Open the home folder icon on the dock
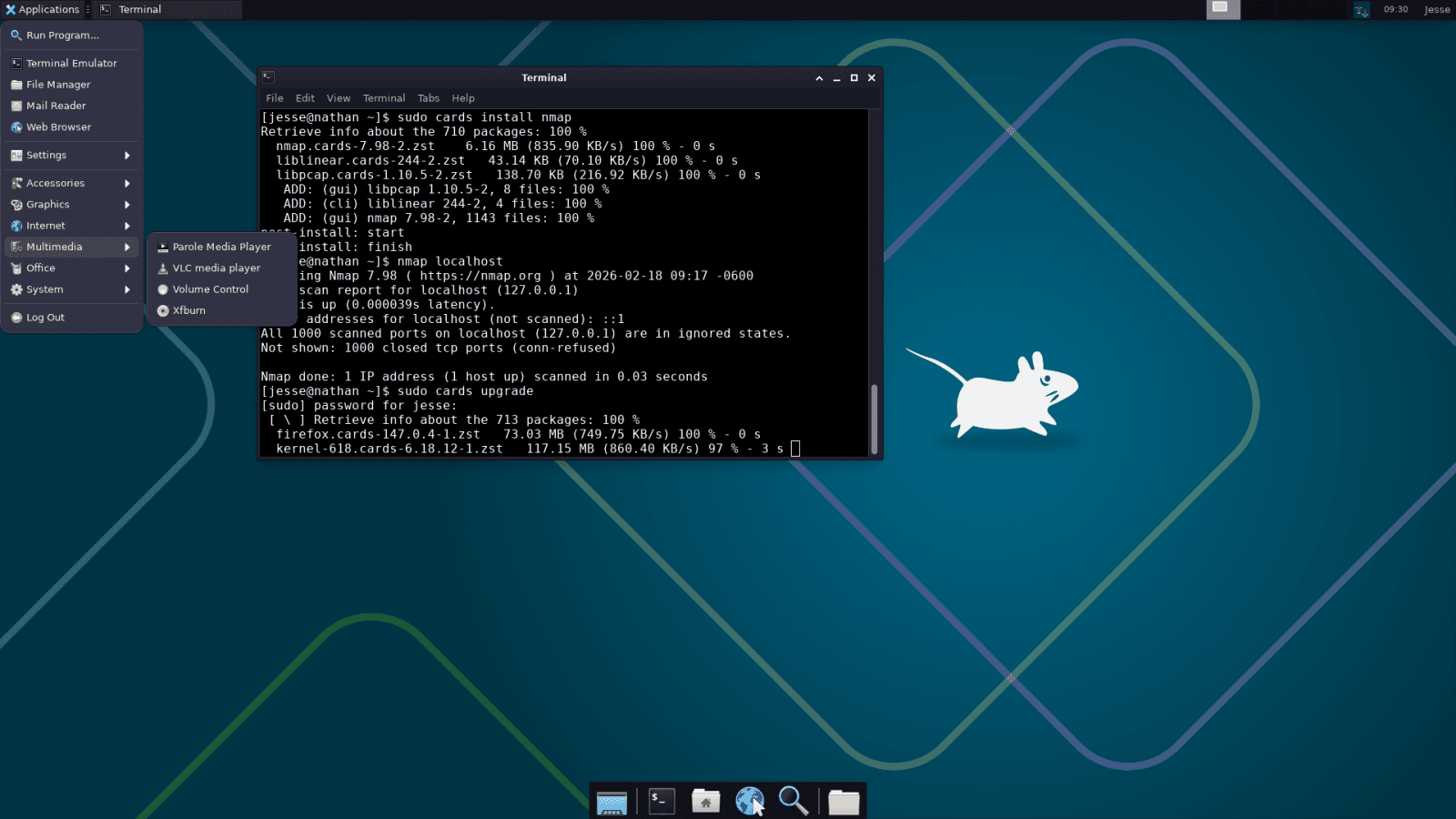 click(x=706, y=800)
